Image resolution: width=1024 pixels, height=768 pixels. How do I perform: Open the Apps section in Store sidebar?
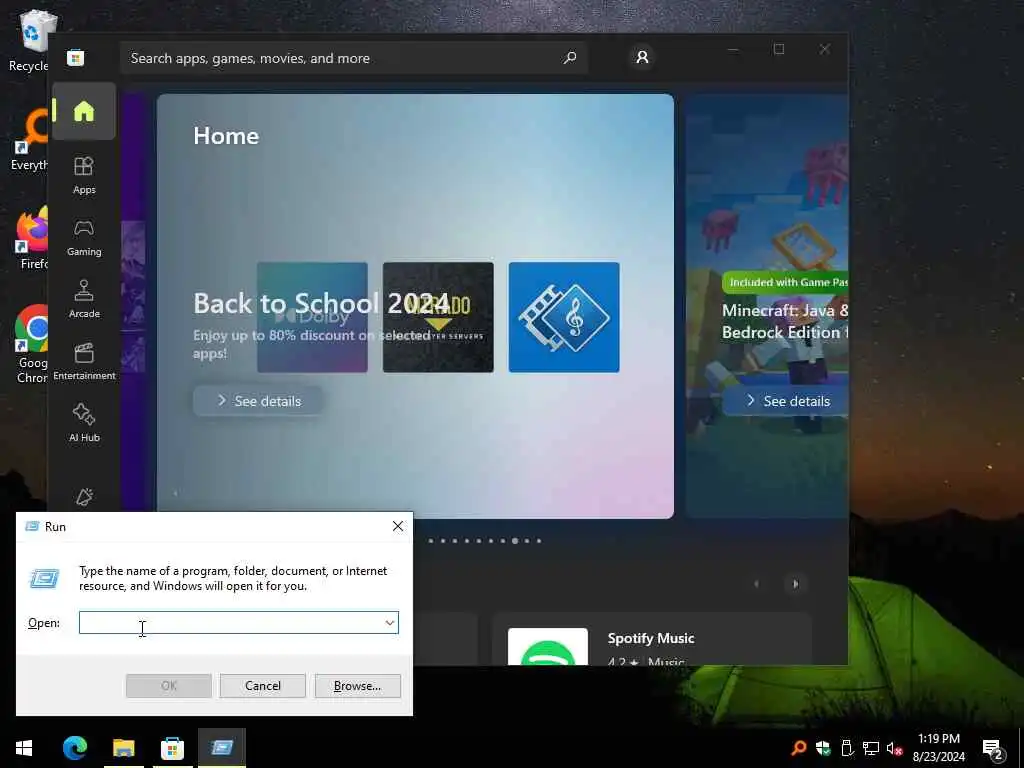pos(84,176)
